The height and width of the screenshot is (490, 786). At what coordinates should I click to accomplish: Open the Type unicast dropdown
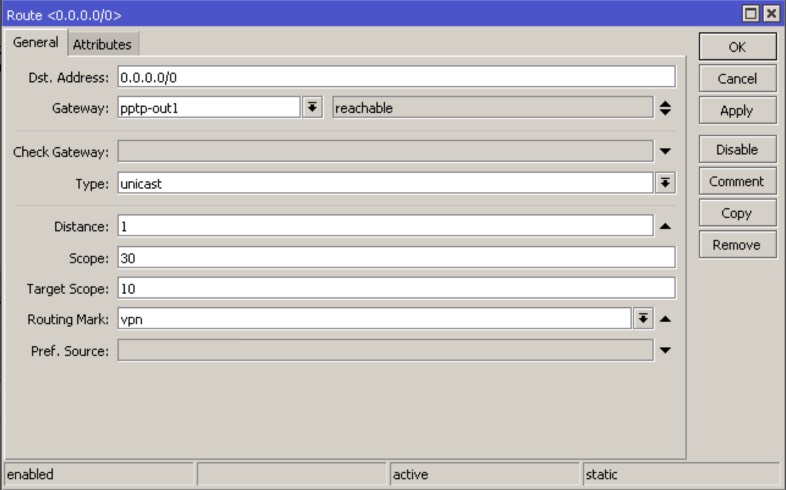click(665, 183)
